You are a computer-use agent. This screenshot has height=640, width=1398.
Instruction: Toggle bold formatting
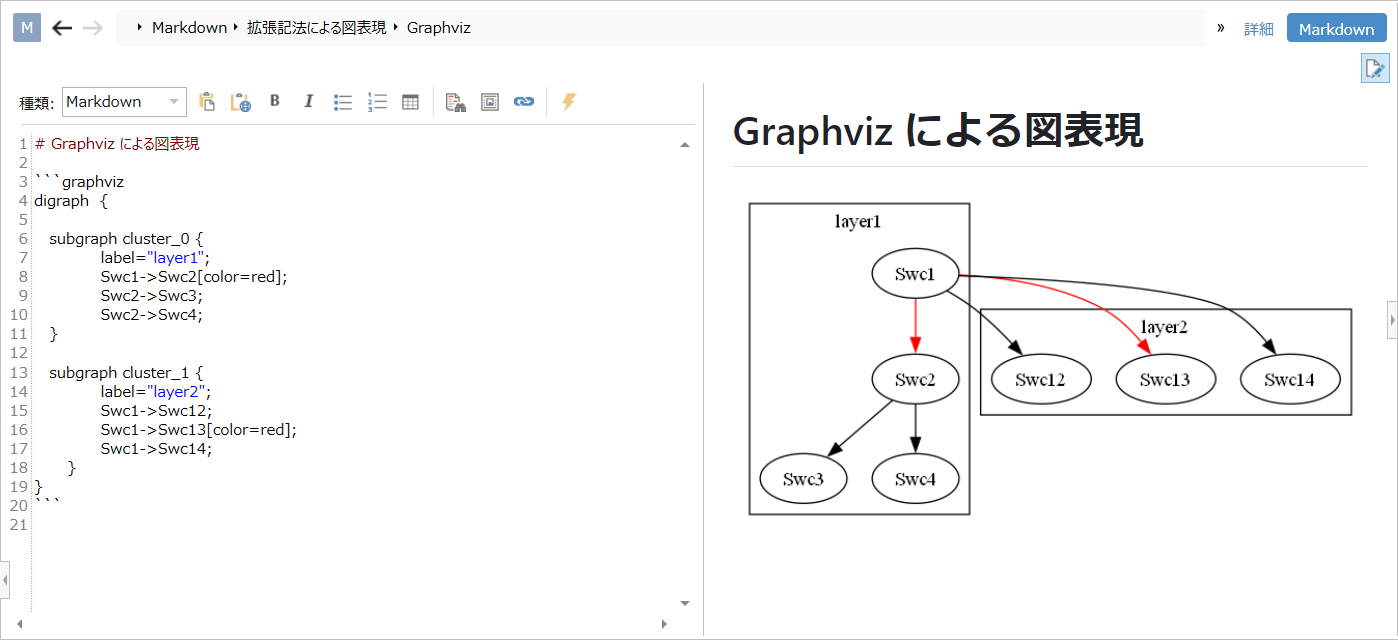click(x=275, y=101)
